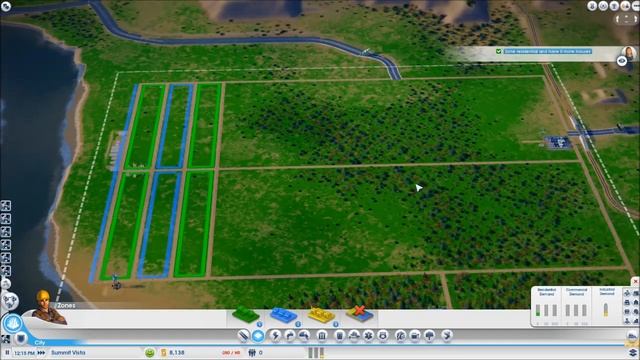
Task: Click the treasury amount 8,138
Action: click(177, 353)
